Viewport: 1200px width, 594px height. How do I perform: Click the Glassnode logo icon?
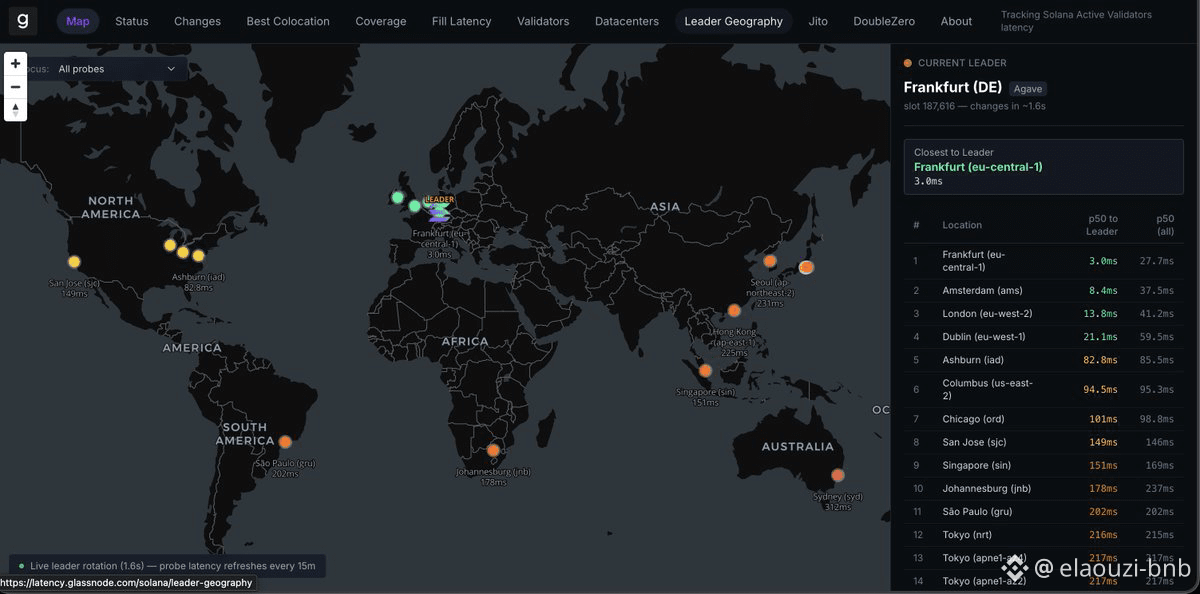point(22,20)
